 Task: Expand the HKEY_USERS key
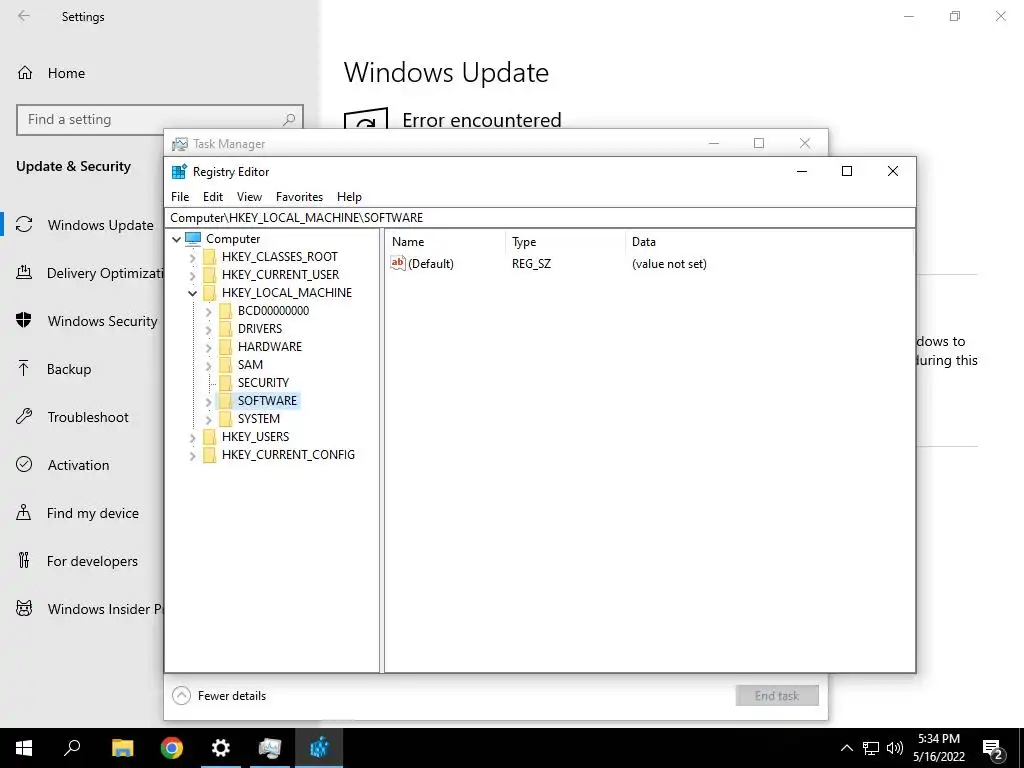coord(192,437)
